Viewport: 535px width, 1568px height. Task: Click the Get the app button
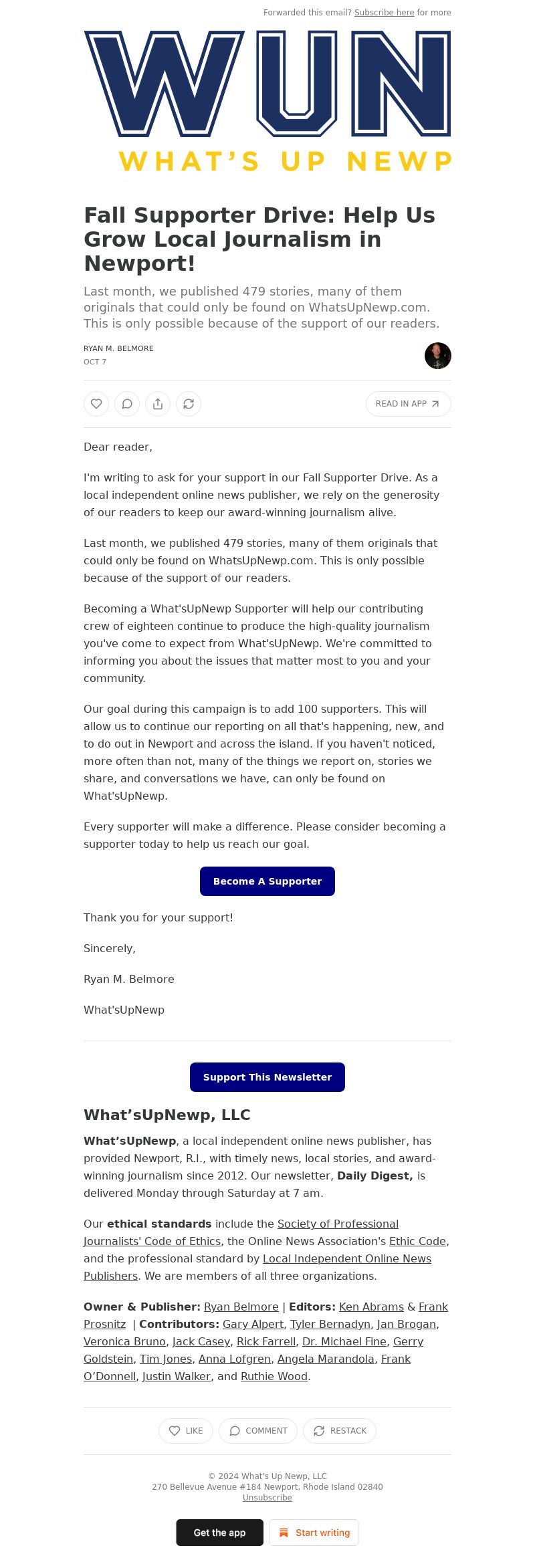point(220,1533)
